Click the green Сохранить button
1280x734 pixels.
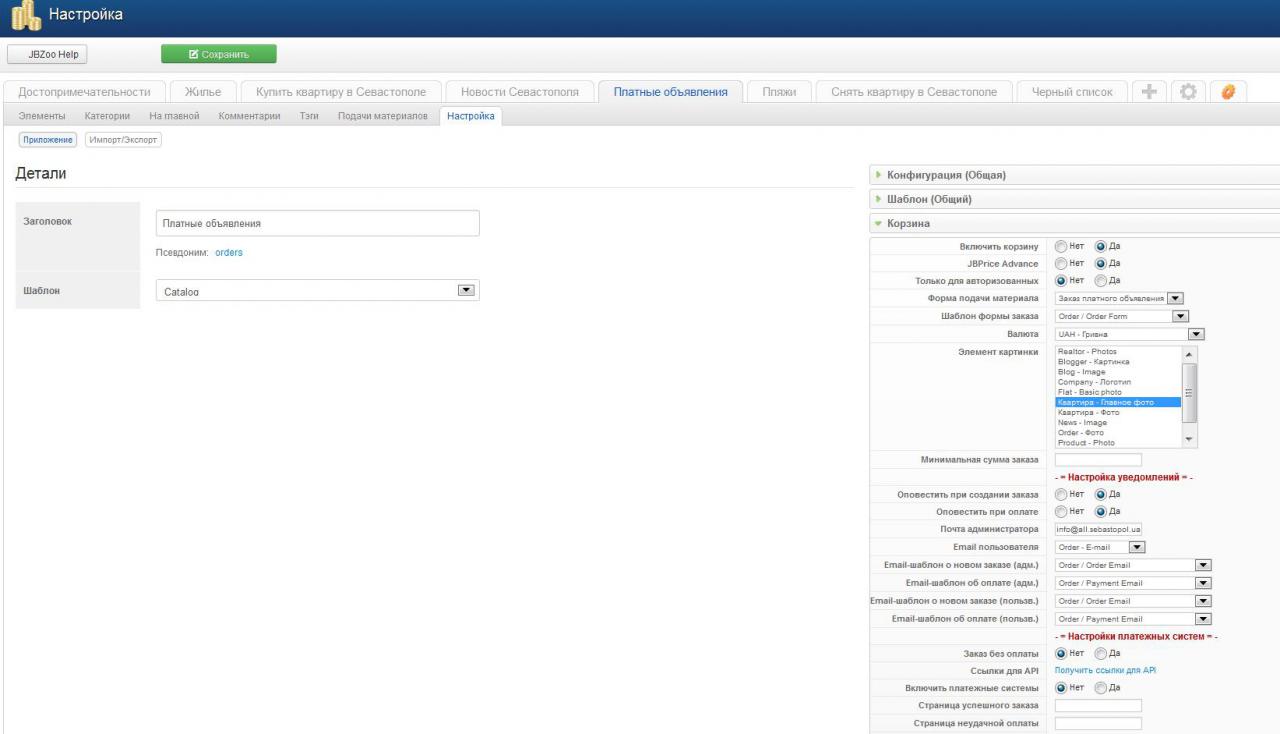coord(218,54)
